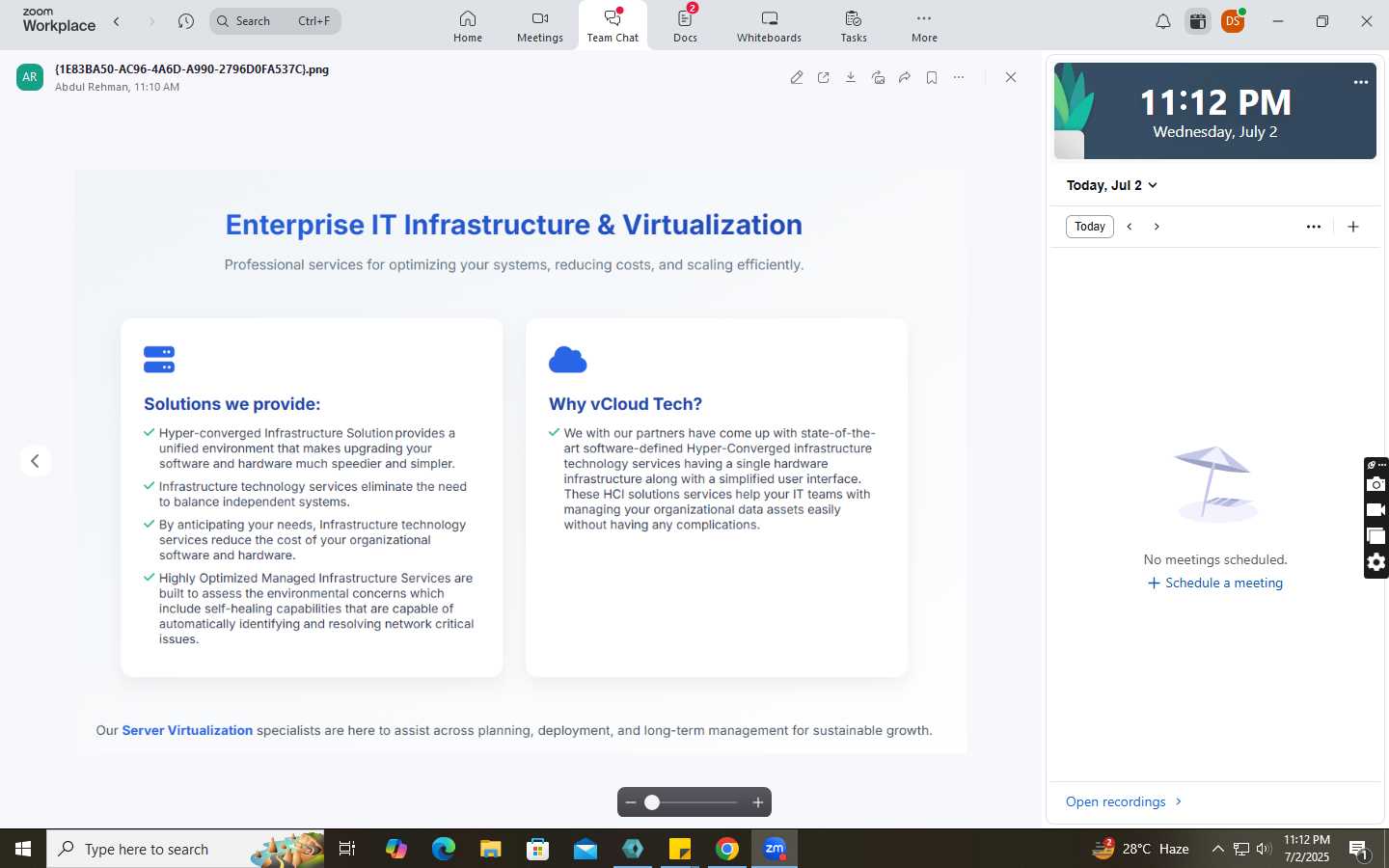Open settings gear on side toolbar
The height and width of the screenshot is (868, 1389).
[x=1376, y=562]
